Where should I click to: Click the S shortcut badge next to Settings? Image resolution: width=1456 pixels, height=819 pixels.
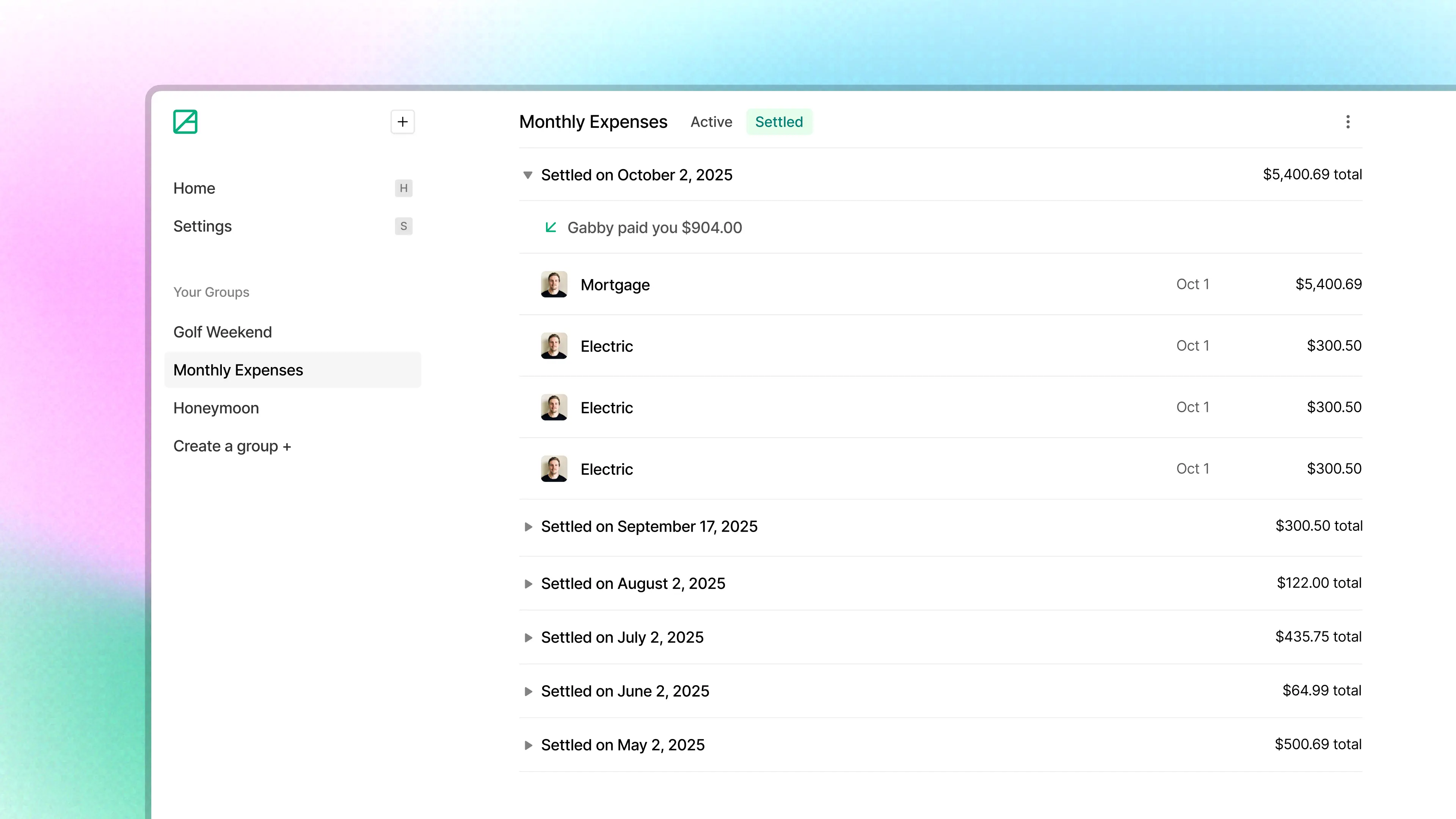coord(403,226)
